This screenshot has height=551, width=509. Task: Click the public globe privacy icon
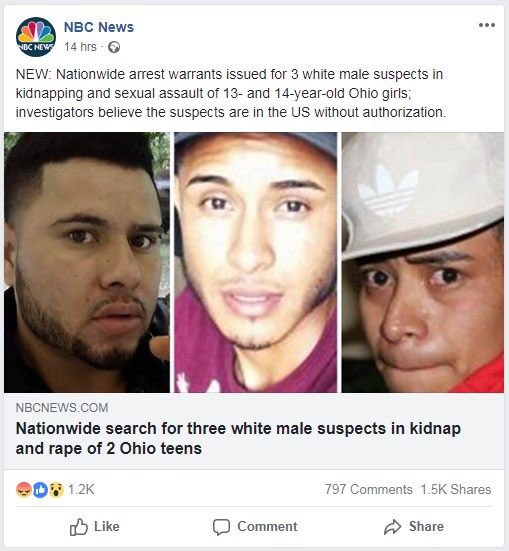(114, 47)
